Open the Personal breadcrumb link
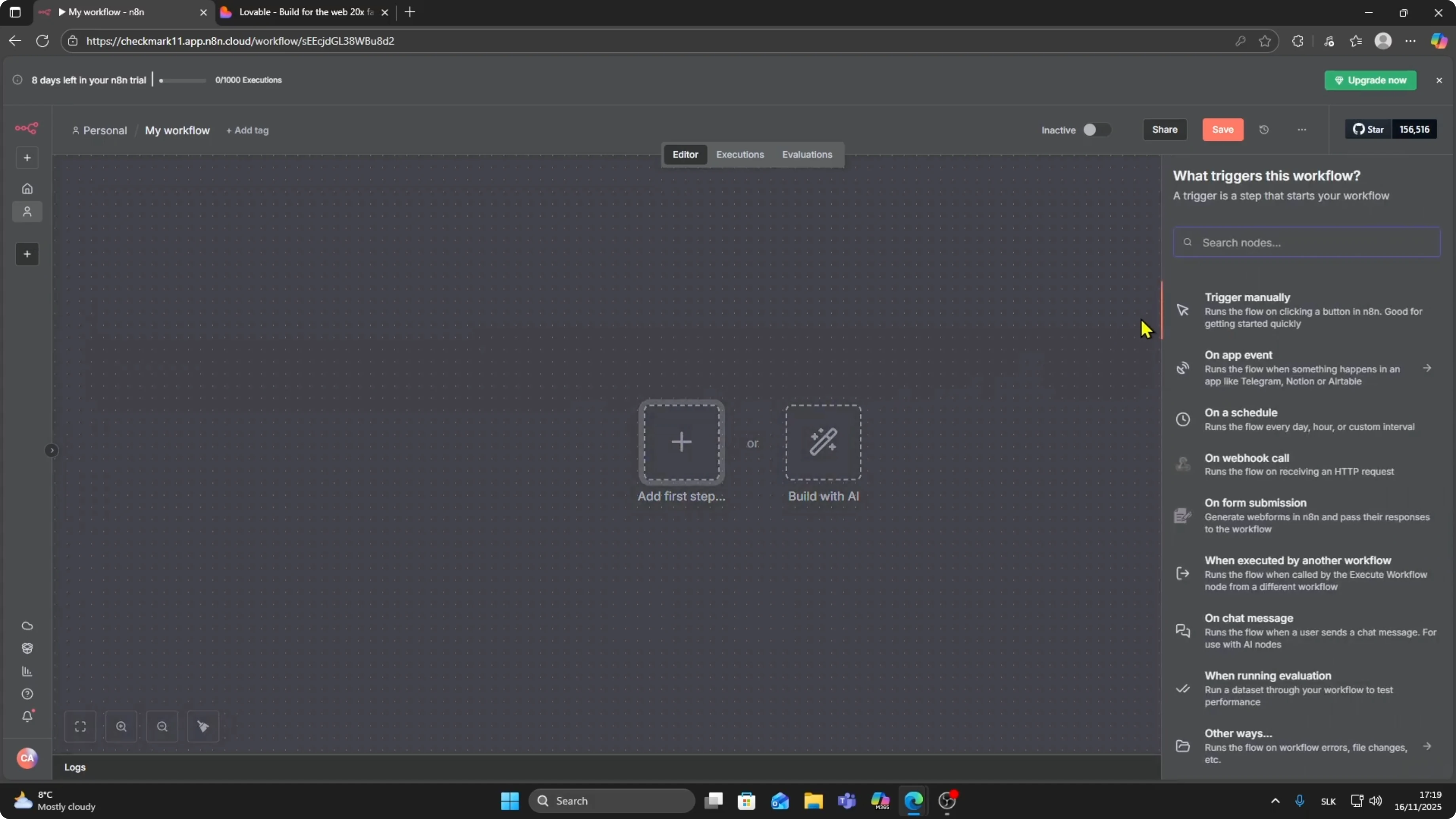Viewport: 1456px width, 819px height. tap(99, 131)
